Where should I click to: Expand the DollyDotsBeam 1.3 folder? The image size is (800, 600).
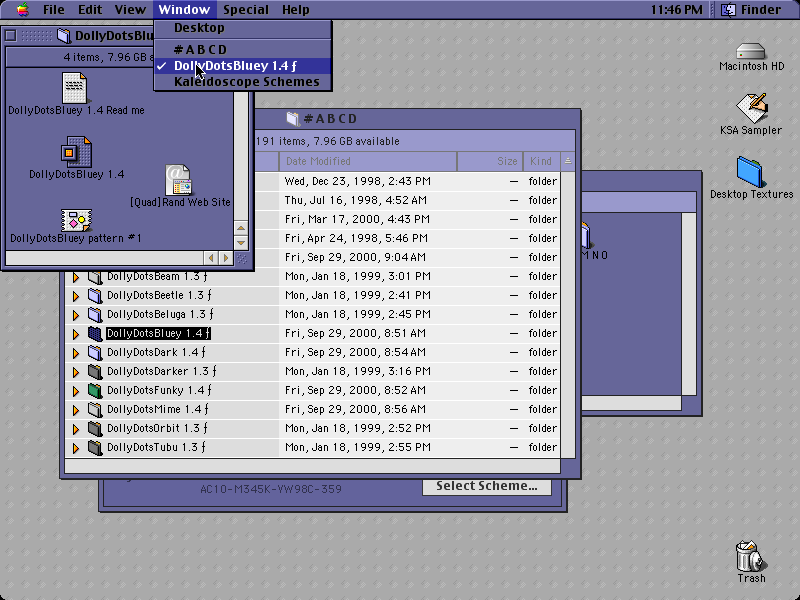[76, 277]
